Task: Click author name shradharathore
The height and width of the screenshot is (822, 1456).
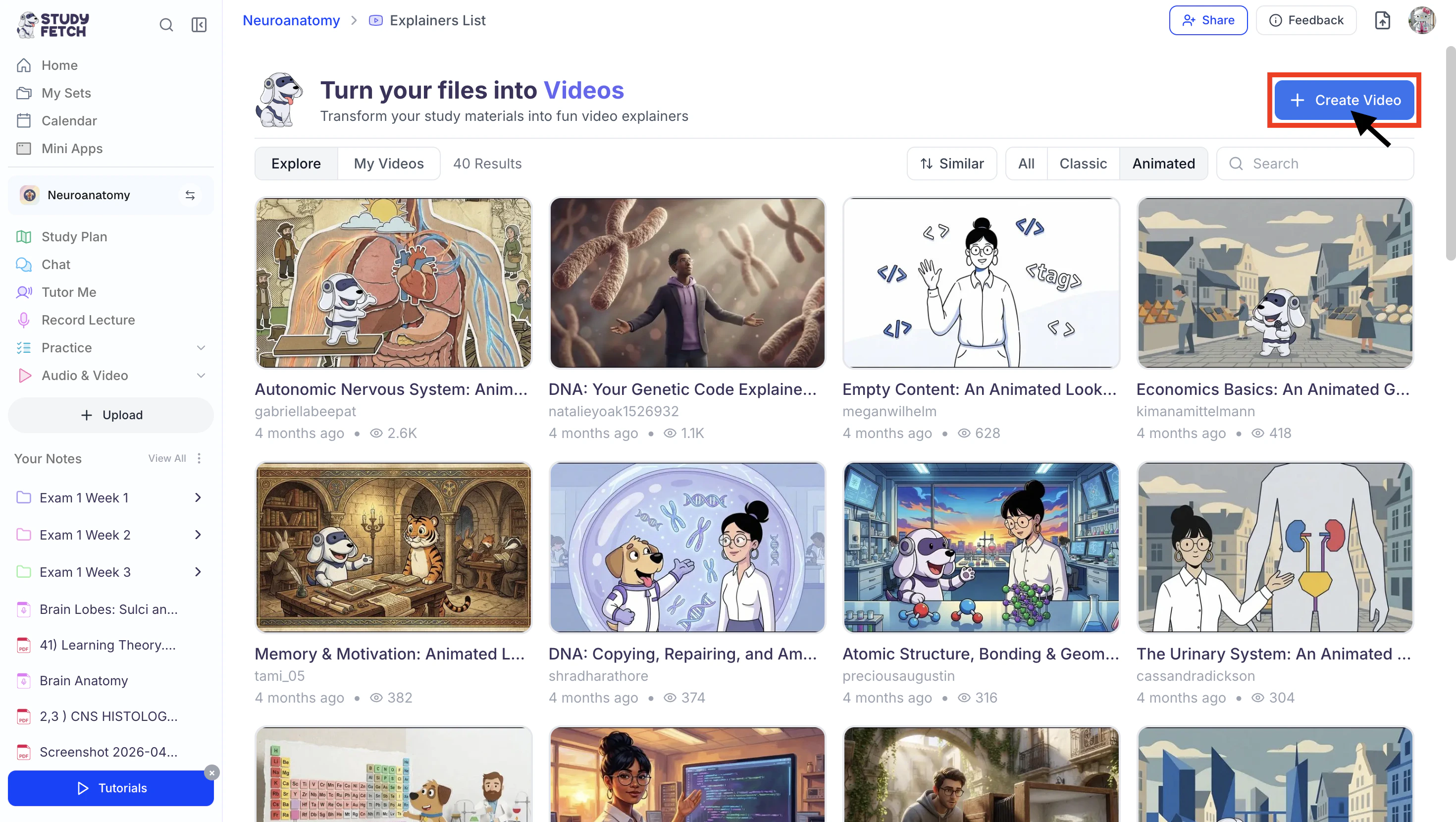Action: tap(599, 675)
